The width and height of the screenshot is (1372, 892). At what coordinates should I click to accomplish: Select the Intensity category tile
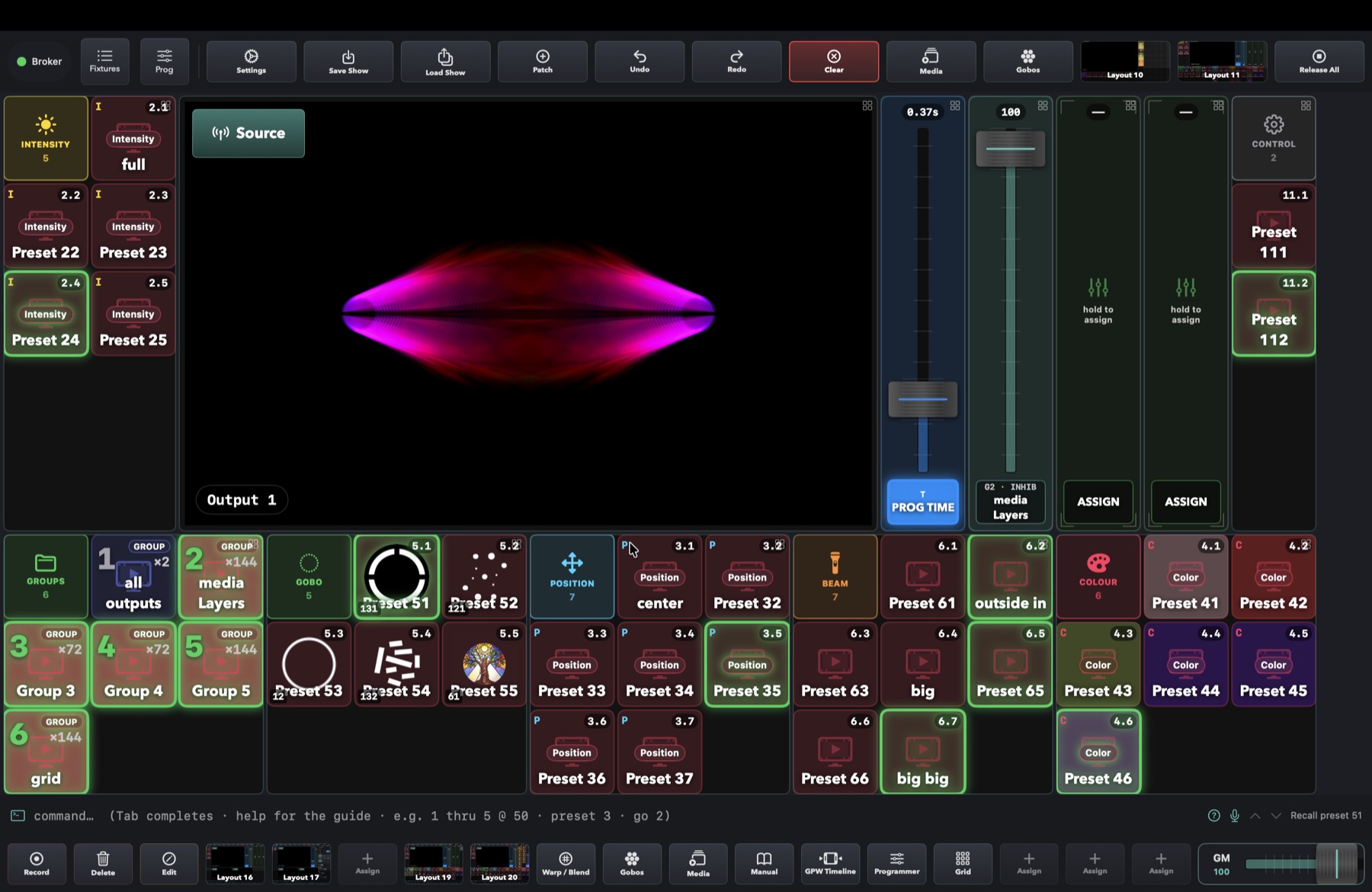coord(46,138)
